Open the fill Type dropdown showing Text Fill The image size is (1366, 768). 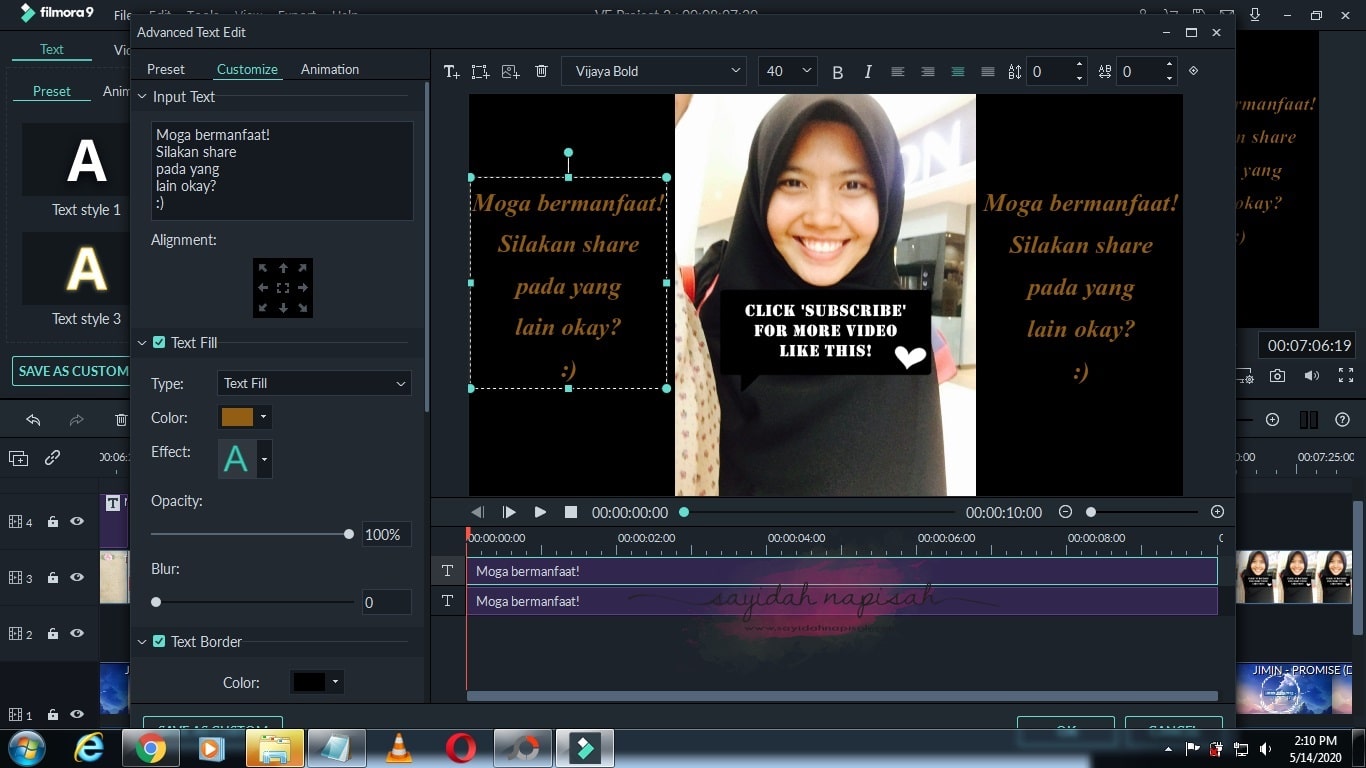pos(313,383)
